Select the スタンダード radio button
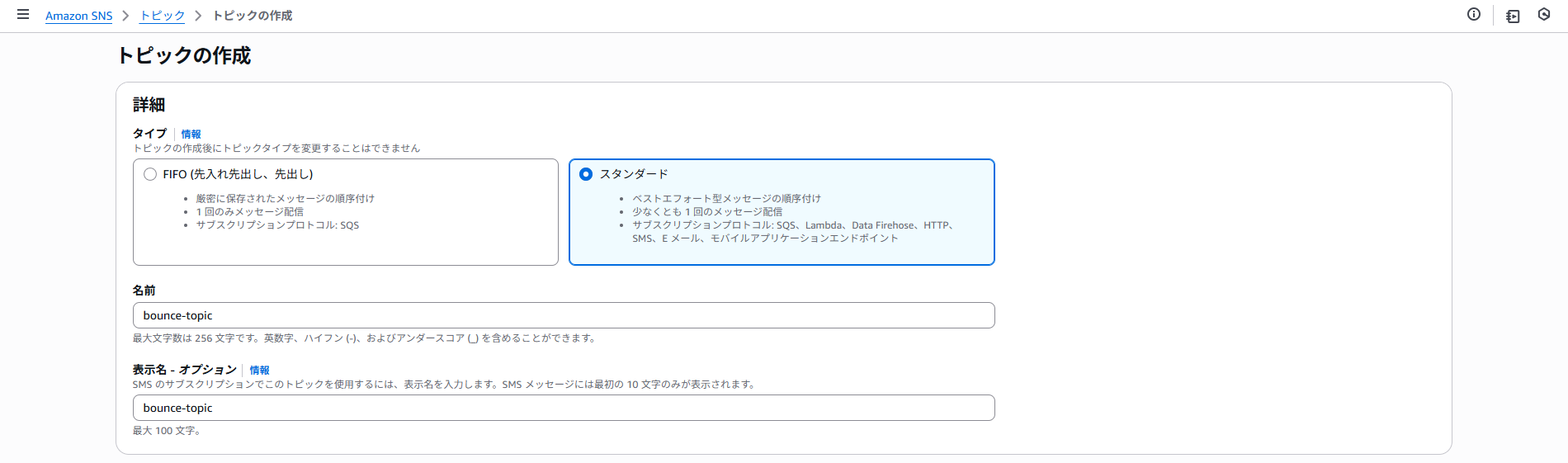This screenshot has height=463, width=1568. click(x=586, y=174)
